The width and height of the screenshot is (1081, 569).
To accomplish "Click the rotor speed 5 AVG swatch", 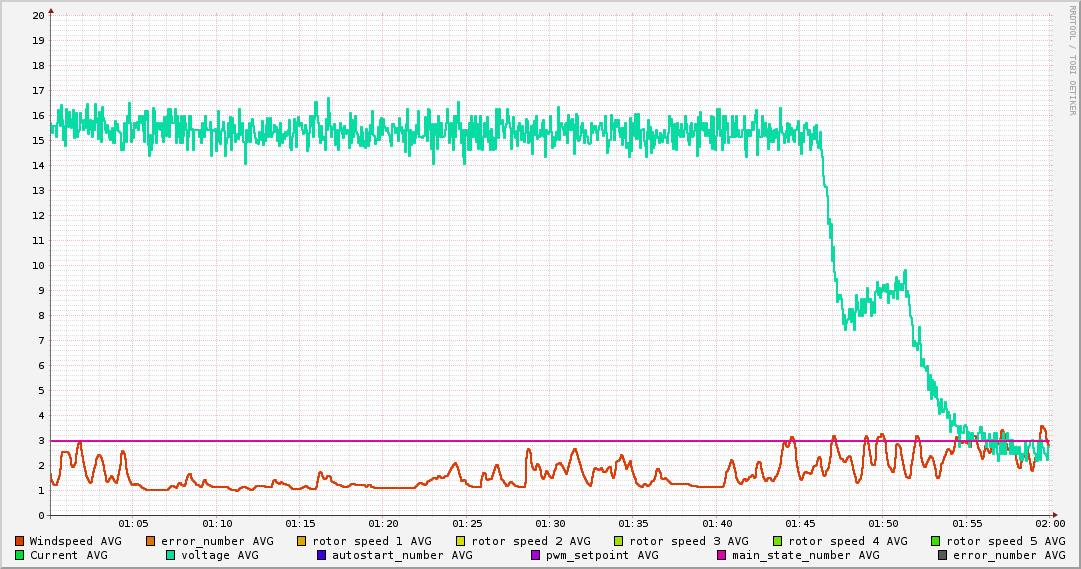I will pyautogui.click(x=936, y=541).
